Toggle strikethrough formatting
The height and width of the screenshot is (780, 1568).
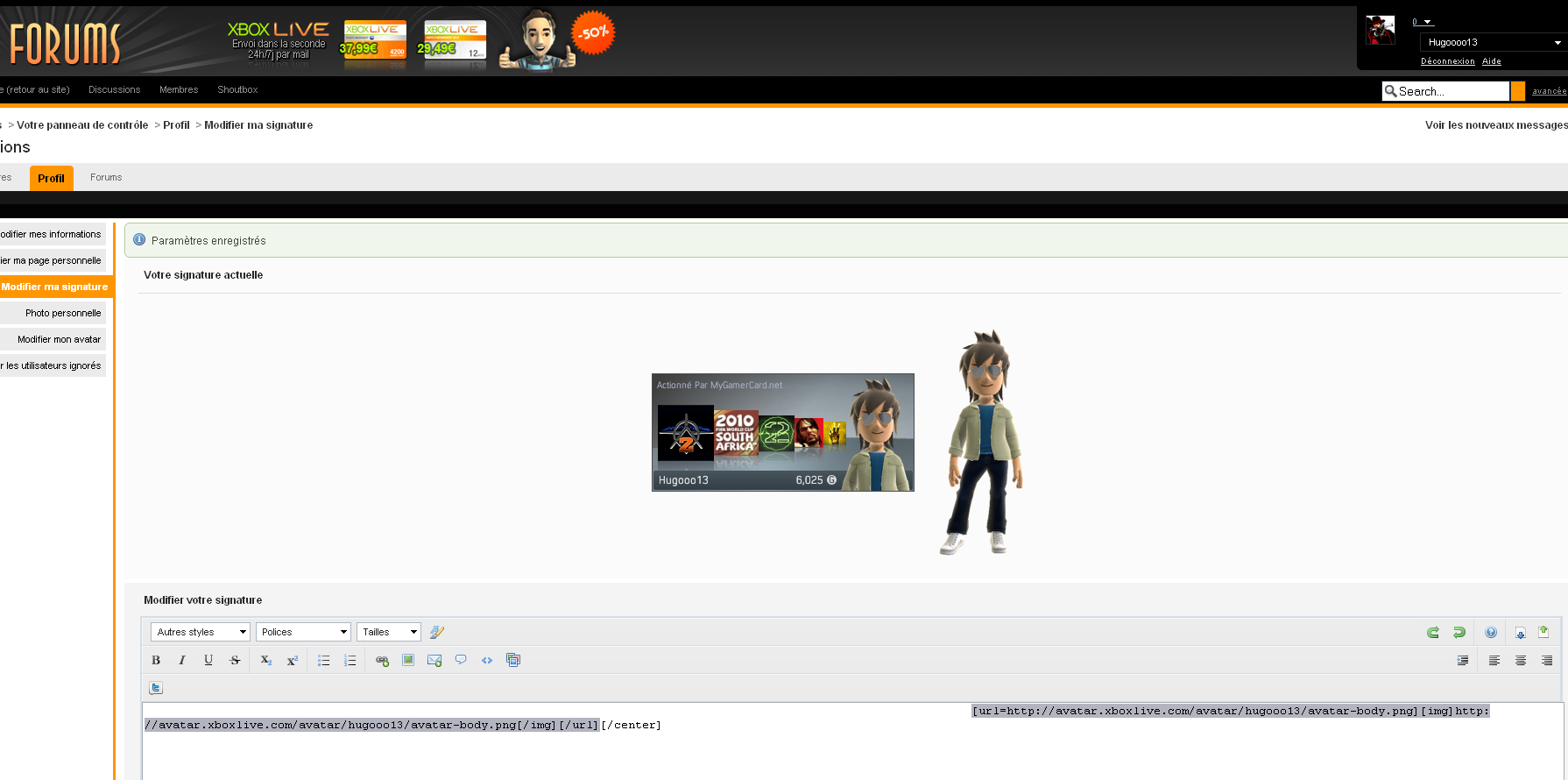235,661
